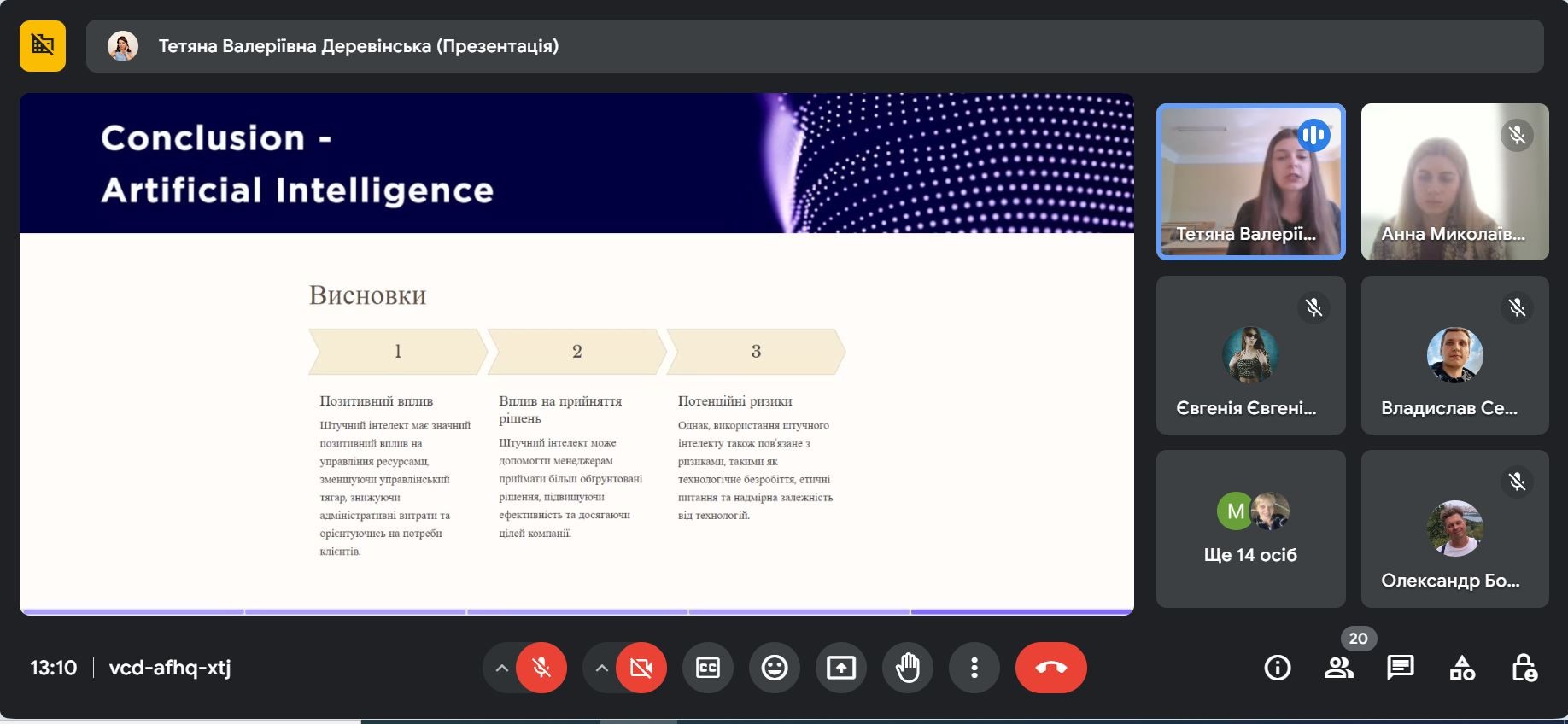Open the 'Ще 14 осіб' tile
This screenshot has height=724, width=1568.
pyautogui.click(x=1250, y=528)
